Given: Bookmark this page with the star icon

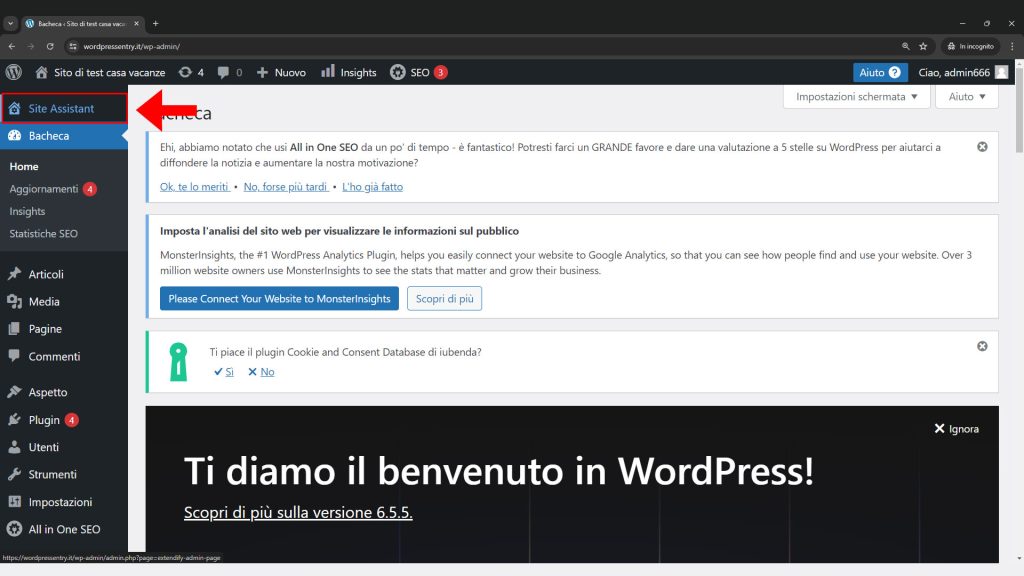Looking at the screenshot, I should pyautogui.click(x=923, y=46).
